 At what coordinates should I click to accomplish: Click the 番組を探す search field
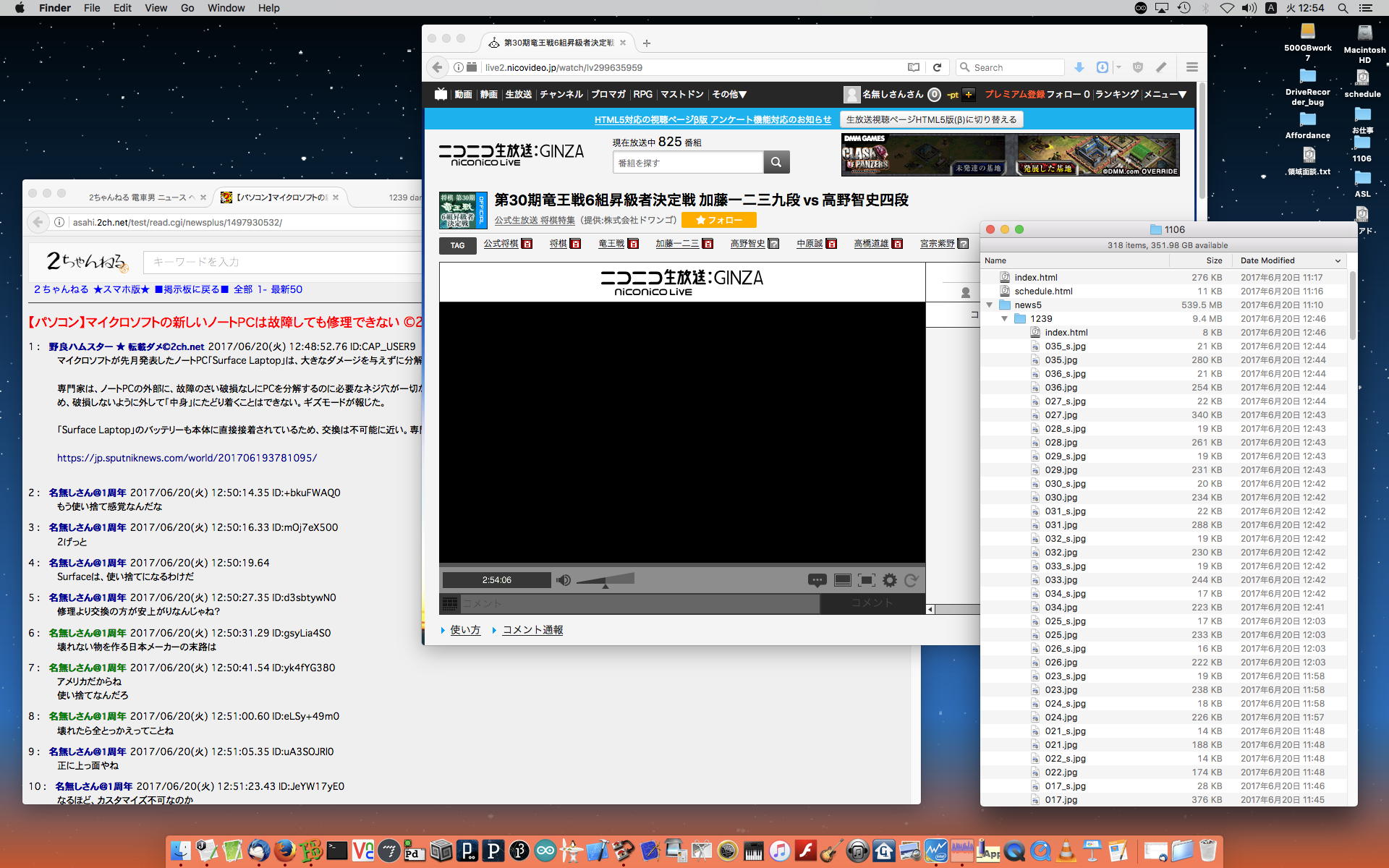tap(687, 163)
